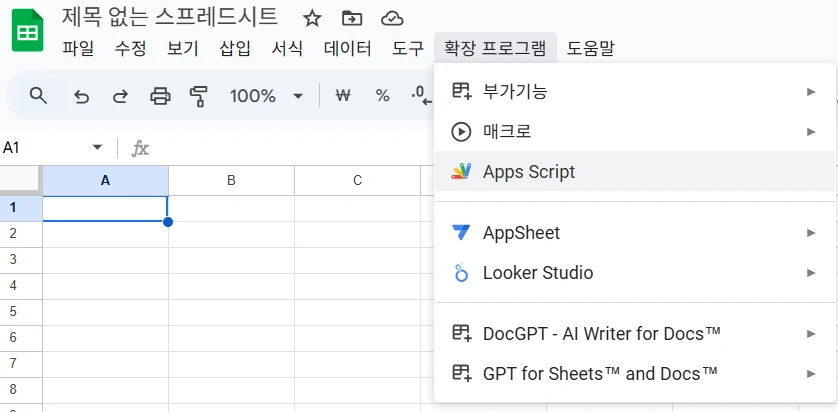Click the move to folder icon

tap(352, 18)
